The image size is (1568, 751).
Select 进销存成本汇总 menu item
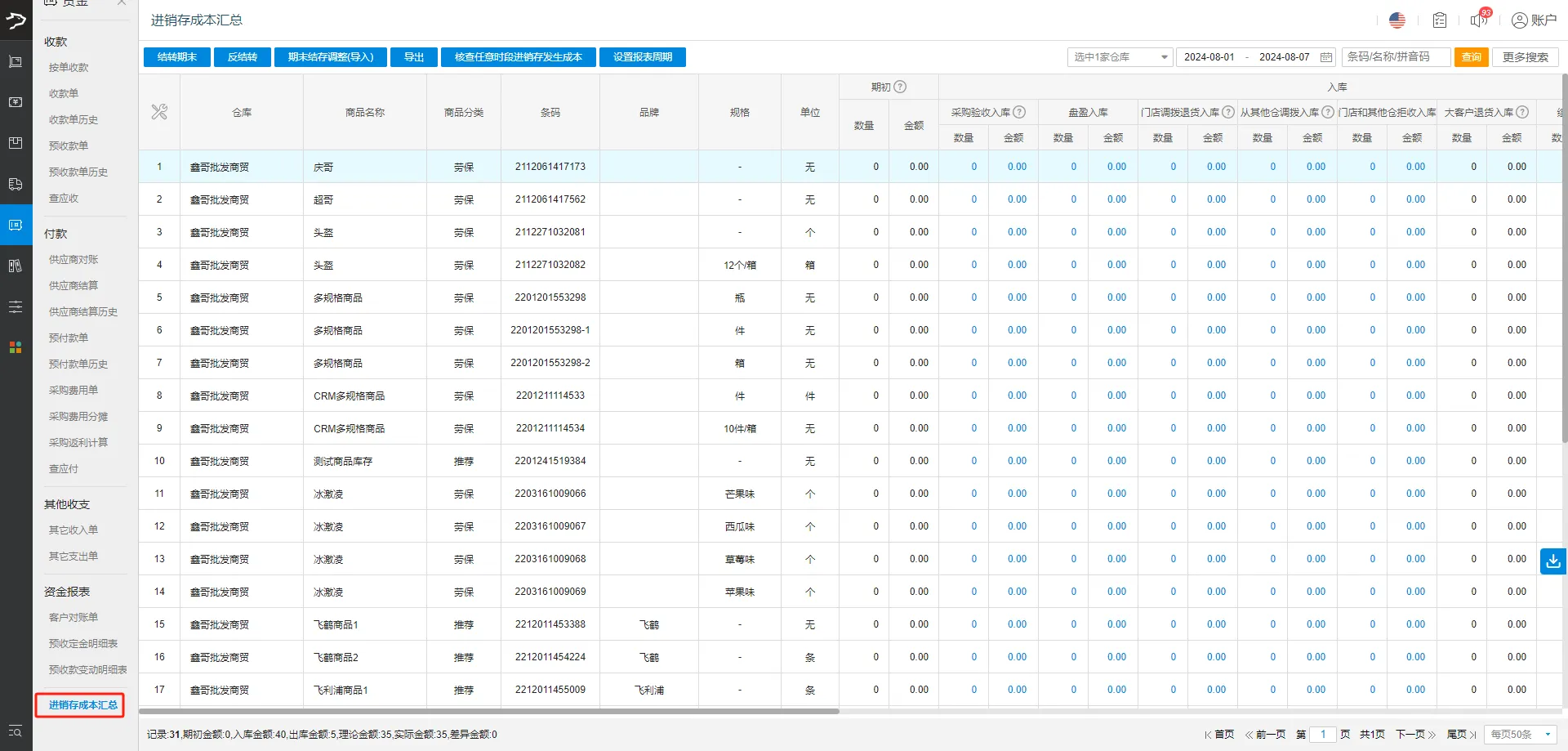[82, 704]
